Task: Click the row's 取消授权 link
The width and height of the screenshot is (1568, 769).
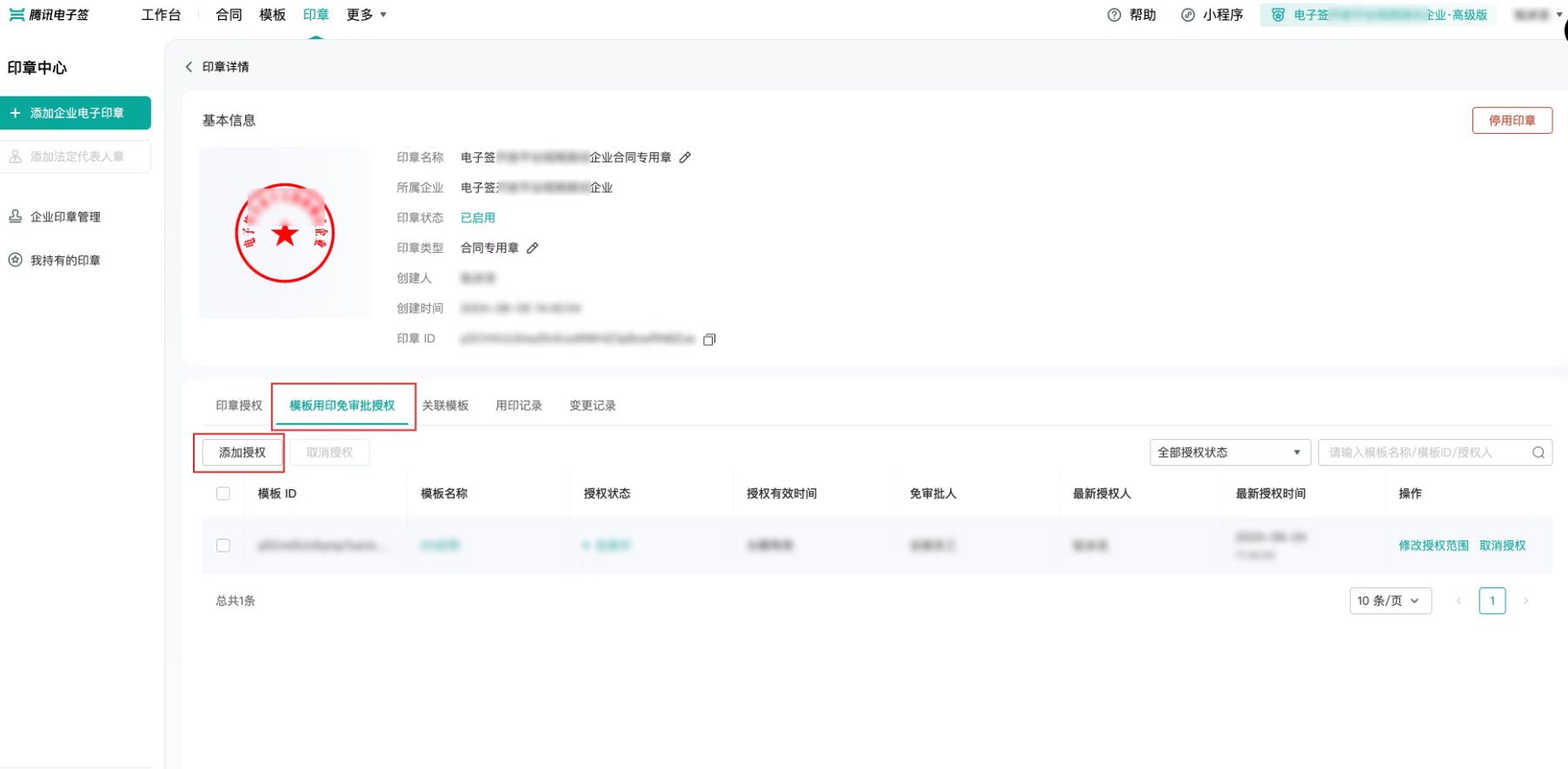Action: coord(1503,546)
